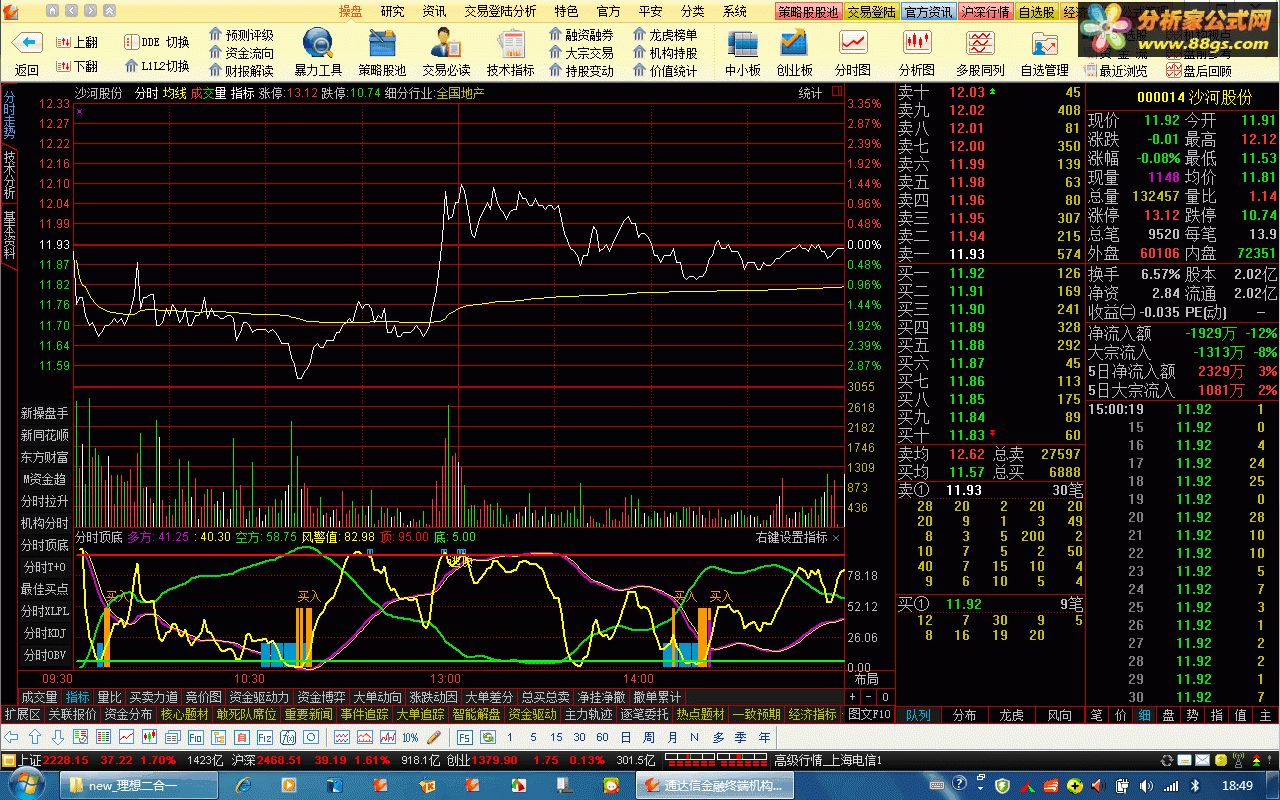
Task: Click the left arrow icon in bottom toolbar
Action: pyautogui.click(x=11, y=737)
